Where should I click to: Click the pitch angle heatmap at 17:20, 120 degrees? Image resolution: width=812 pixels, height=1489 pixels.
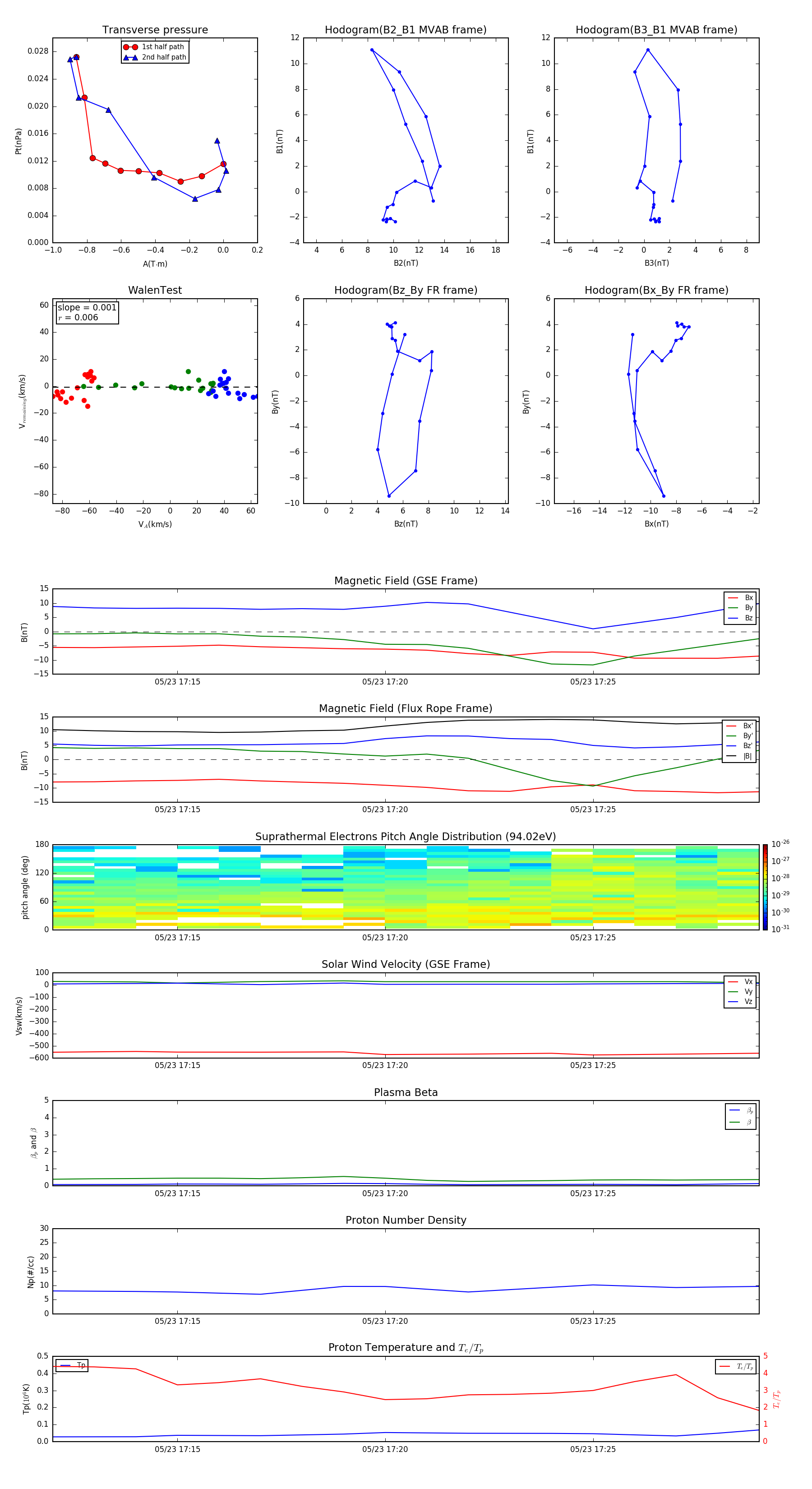point(385,873)
